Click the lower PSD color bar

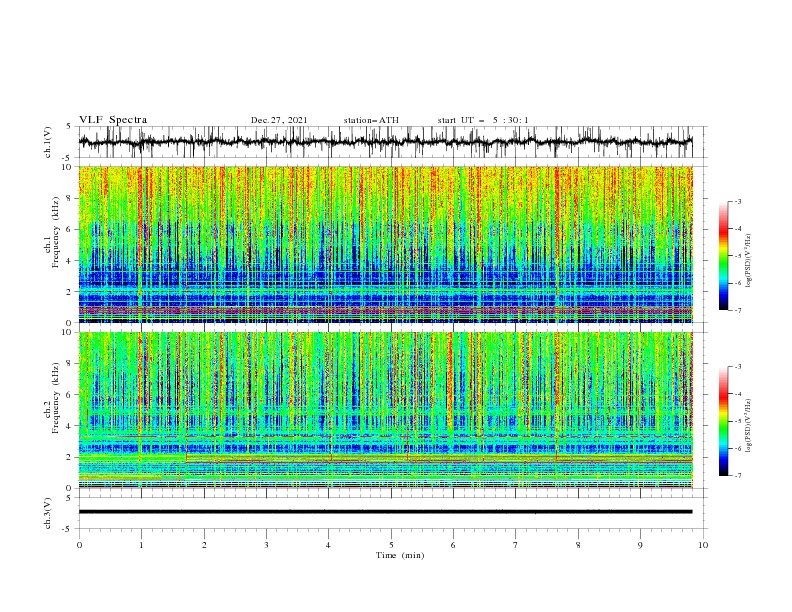(723, 421)
